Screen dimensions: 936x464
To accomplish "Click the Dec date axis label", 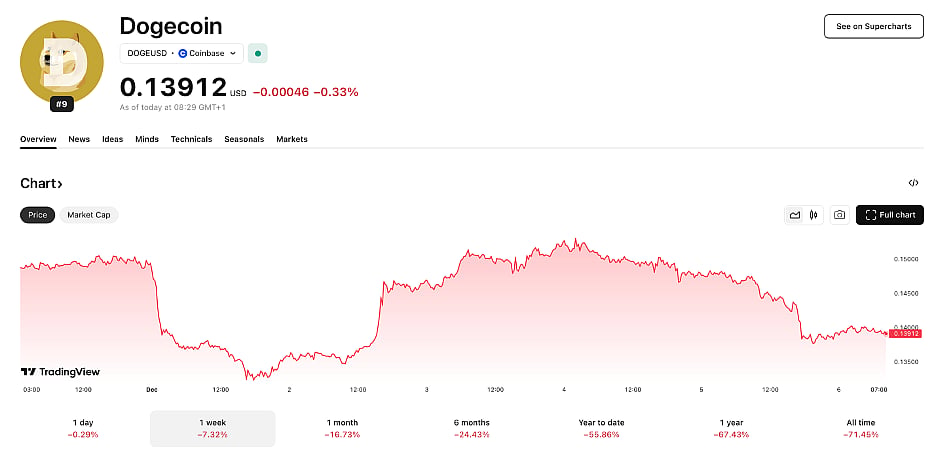I will point(152,390).
